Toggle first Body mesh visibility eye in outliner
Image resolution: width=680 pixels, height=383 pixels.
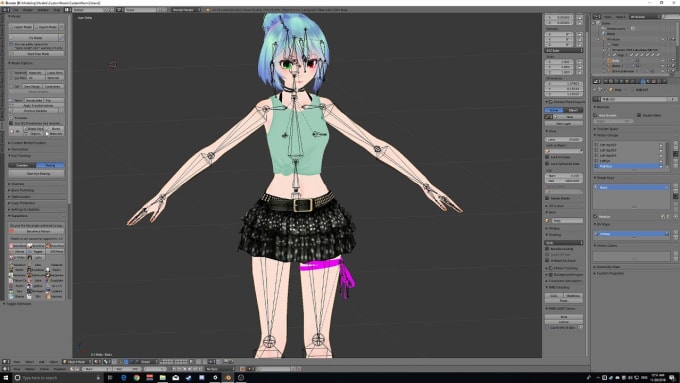[663, 60]
